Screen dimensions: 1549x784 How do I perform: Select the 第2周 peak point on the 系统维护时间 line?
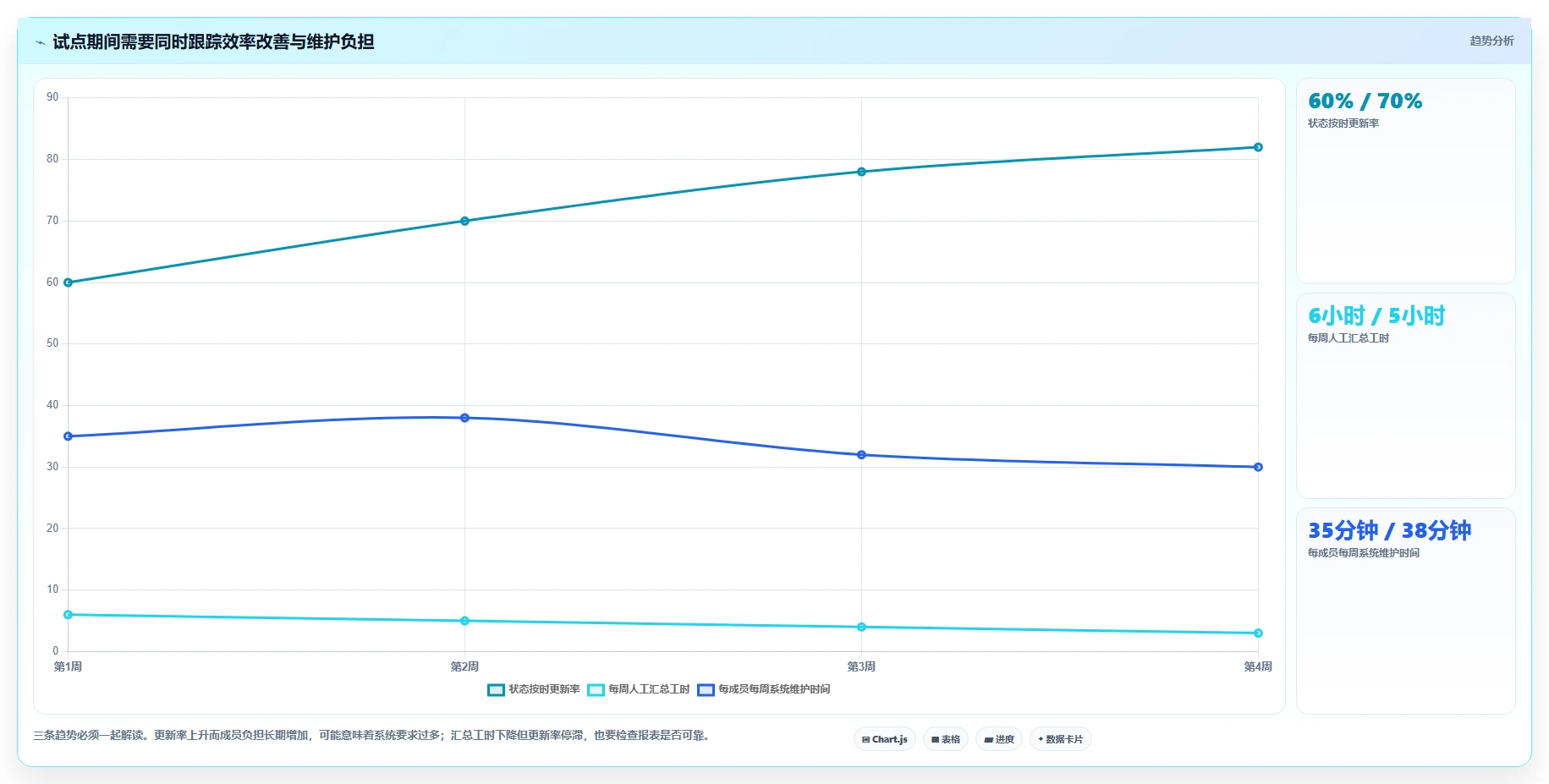coord(464,418)
